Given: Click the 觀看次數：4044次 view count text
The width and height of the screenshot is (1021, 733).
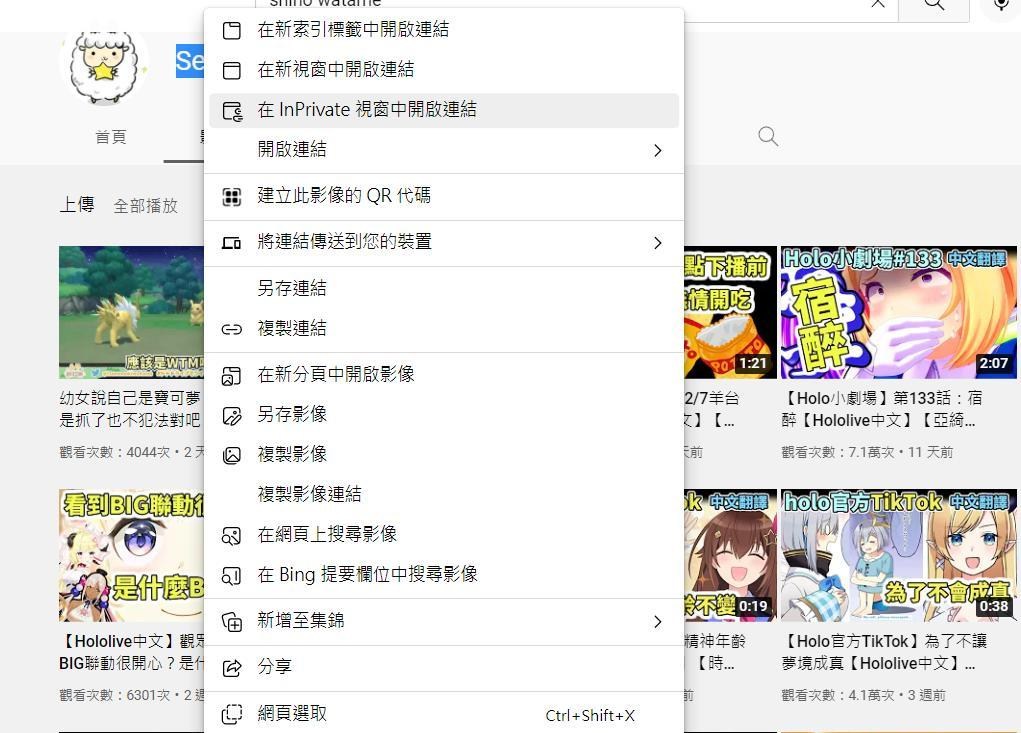Looking at the screenshot, I should pyautogui.click(x=115, y=452).
